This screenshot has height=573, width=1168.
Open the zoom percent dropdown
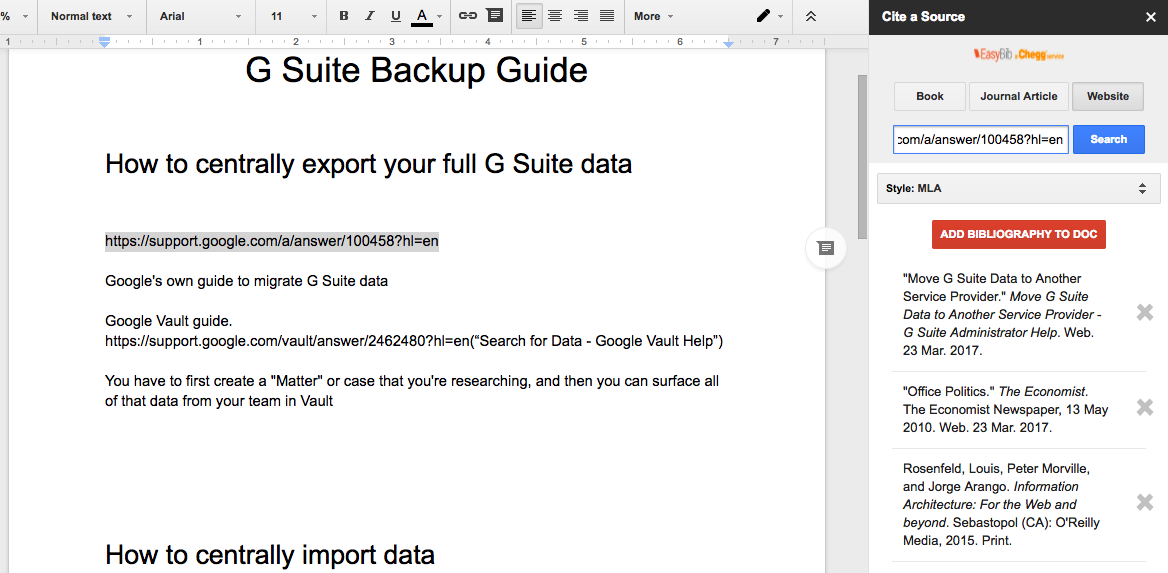[x=15, y=16]
